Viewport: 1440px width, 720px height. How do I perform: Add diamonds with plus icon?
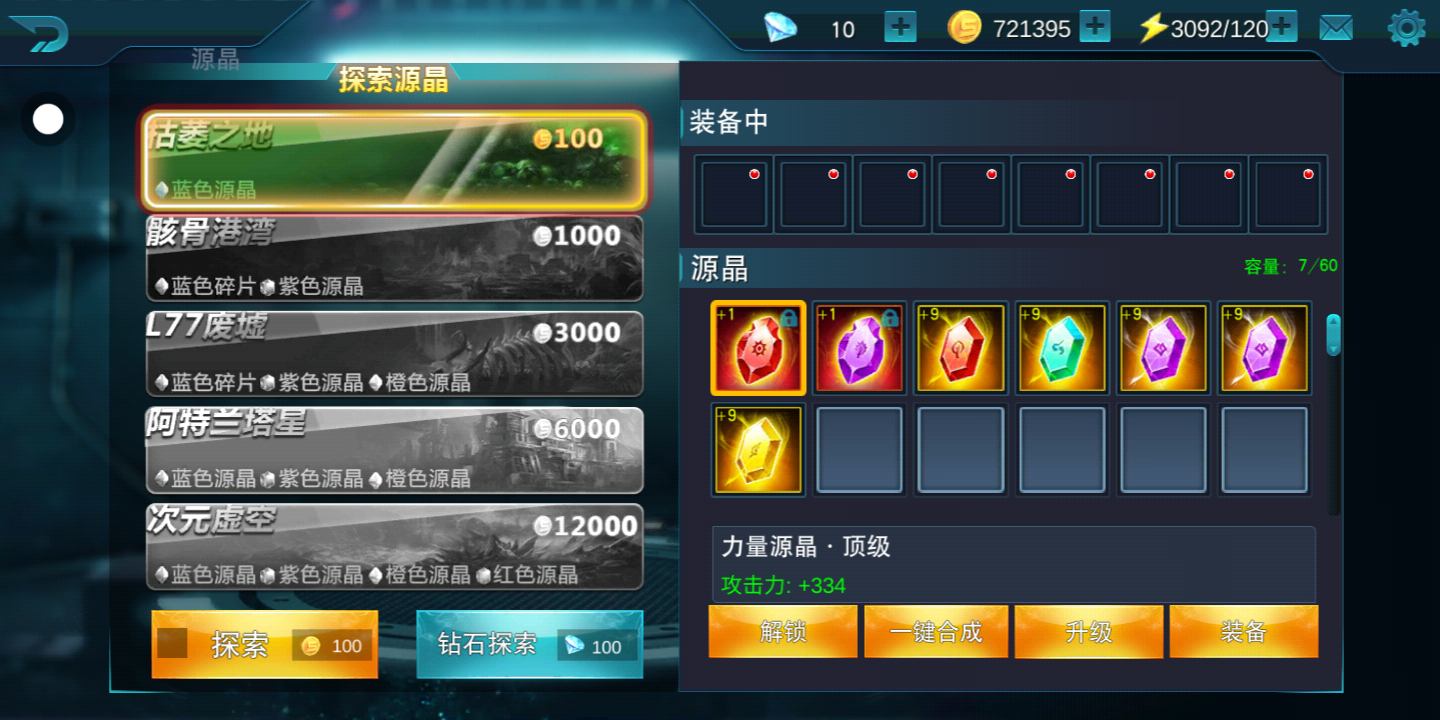tap(900, 27)
